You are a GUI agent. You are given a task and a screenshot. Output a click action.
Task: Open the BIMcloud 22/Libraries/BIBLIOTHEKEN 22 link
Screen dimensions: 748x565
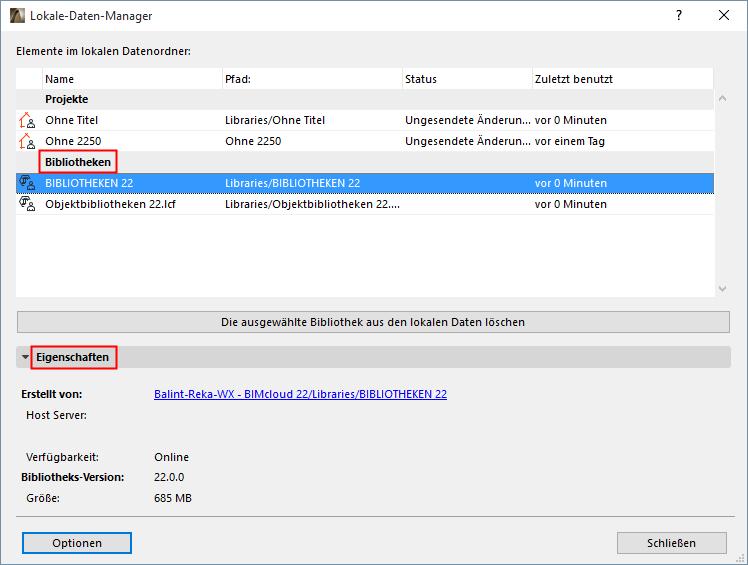pyautogui.click(x=301, y=394)
